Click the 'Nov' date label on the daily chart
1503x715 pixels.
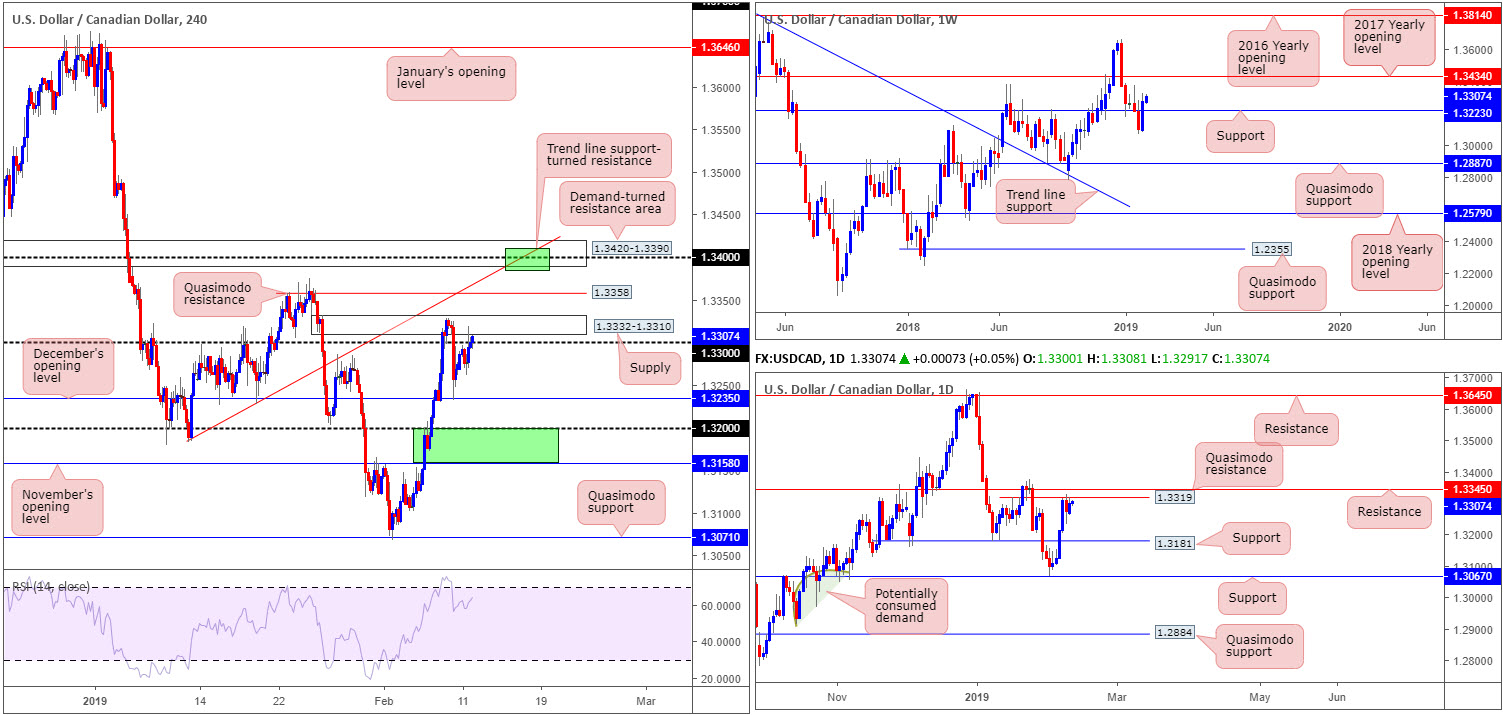pyautogui.click(x=838, y=695)
